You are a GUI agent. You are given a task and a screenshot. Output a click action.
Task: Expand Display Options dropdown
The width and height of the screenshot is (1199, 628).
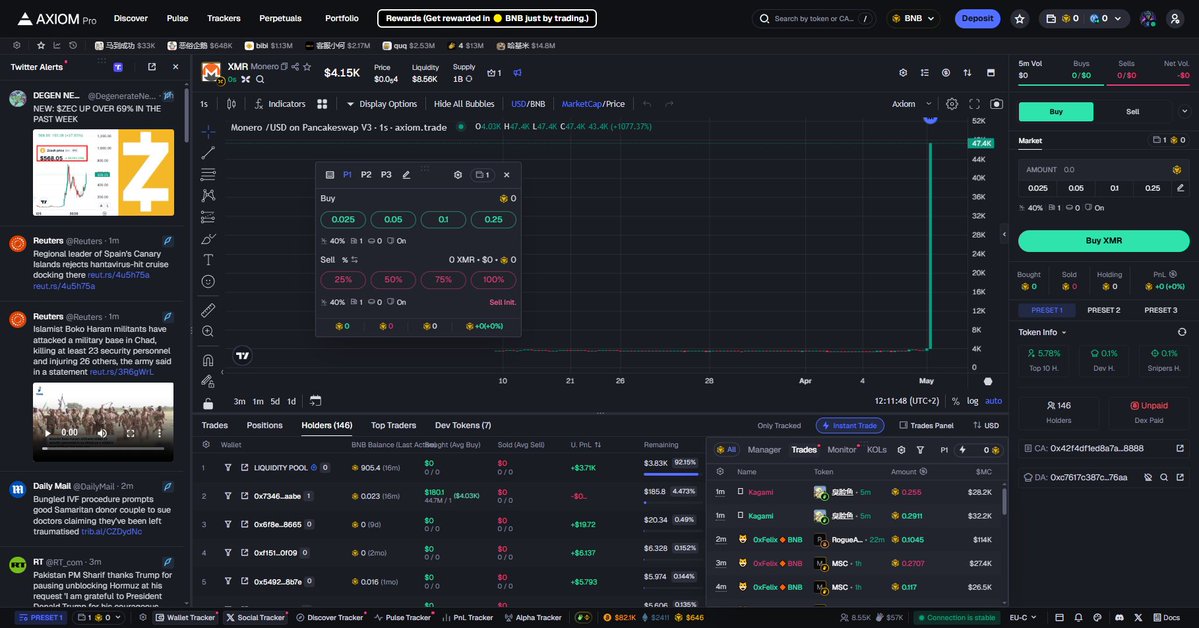tap(382, 104)
